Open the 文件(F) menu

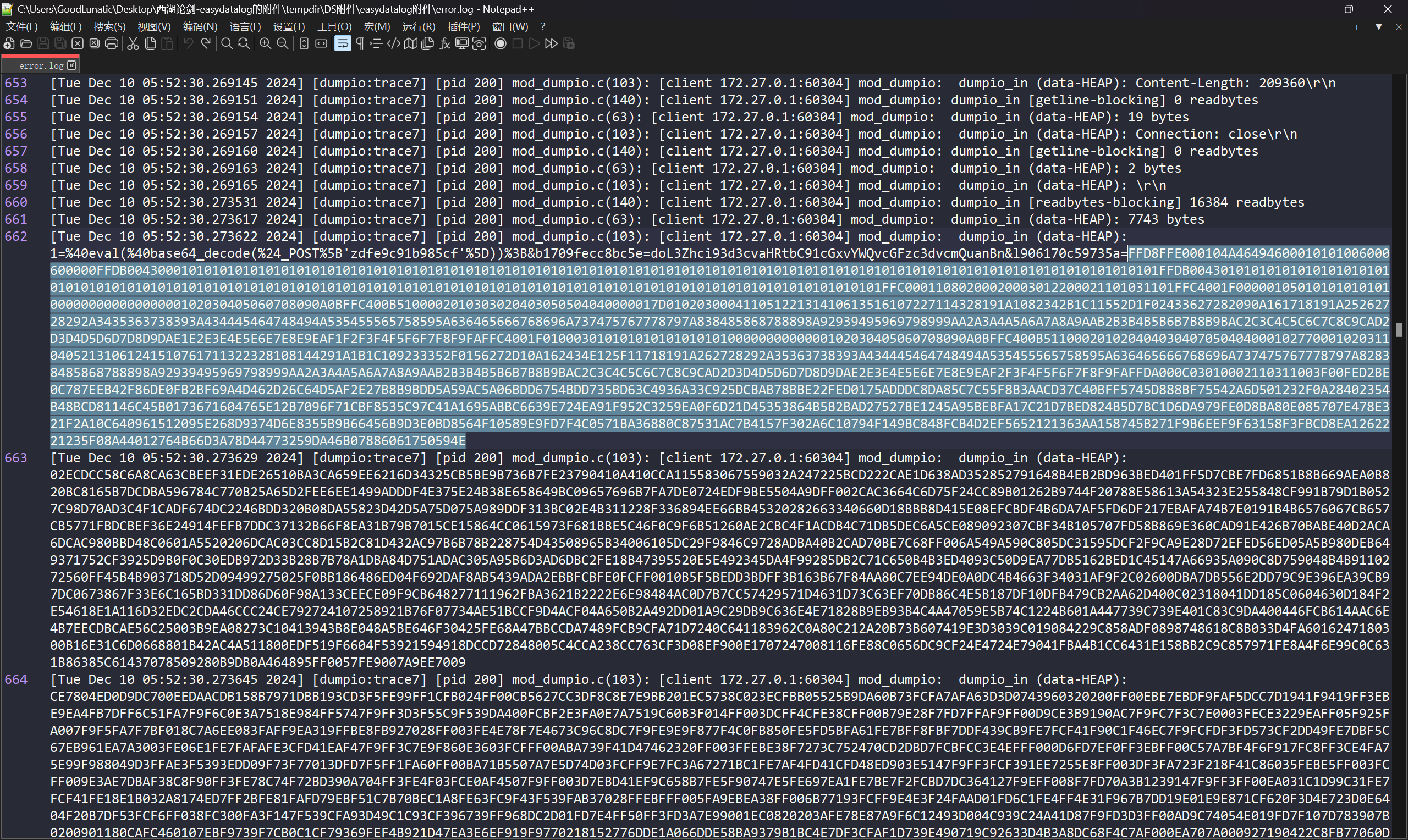[x=21, y=26]
